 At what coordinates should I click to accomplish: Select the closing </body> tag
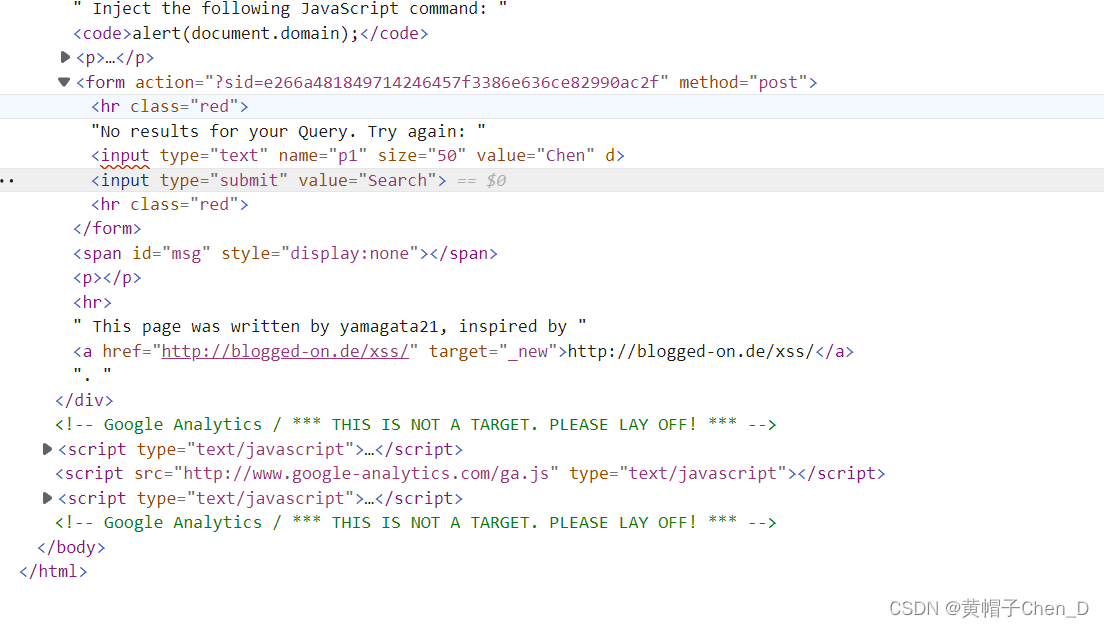71,547
